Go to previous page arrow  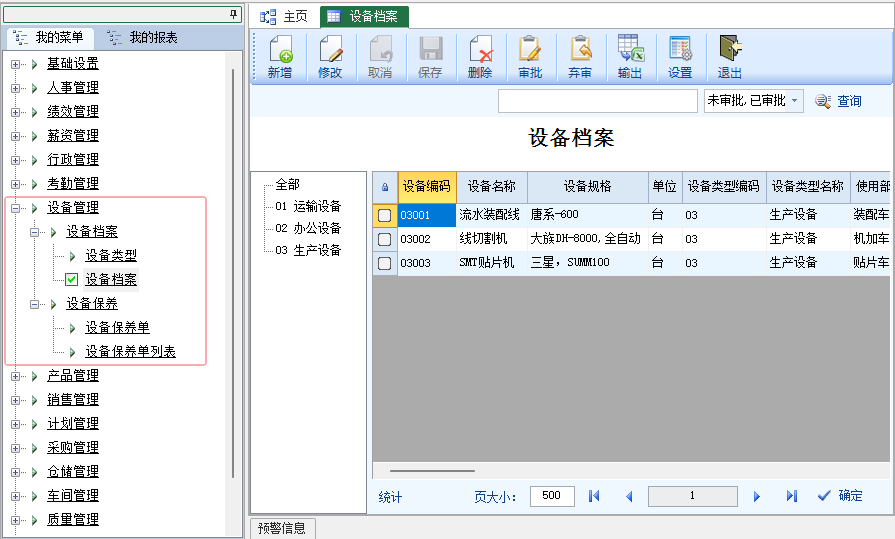click(x=630, y=496)
